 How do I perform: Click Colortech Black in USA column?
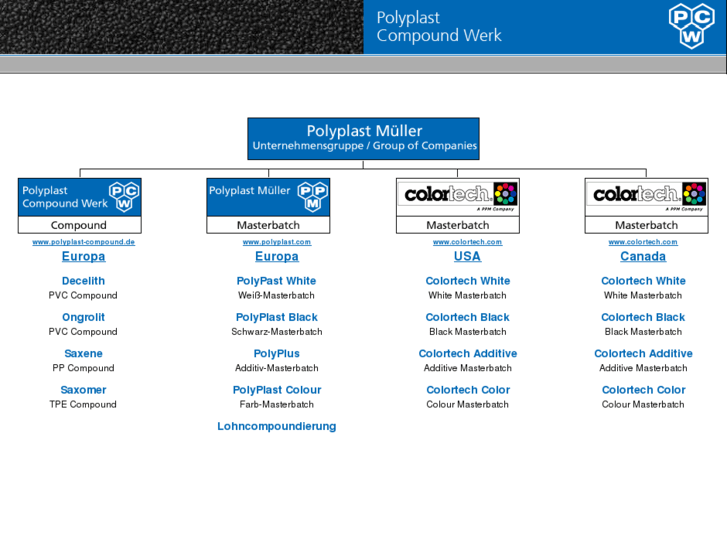pyautogui.click(x=467, y=317)
